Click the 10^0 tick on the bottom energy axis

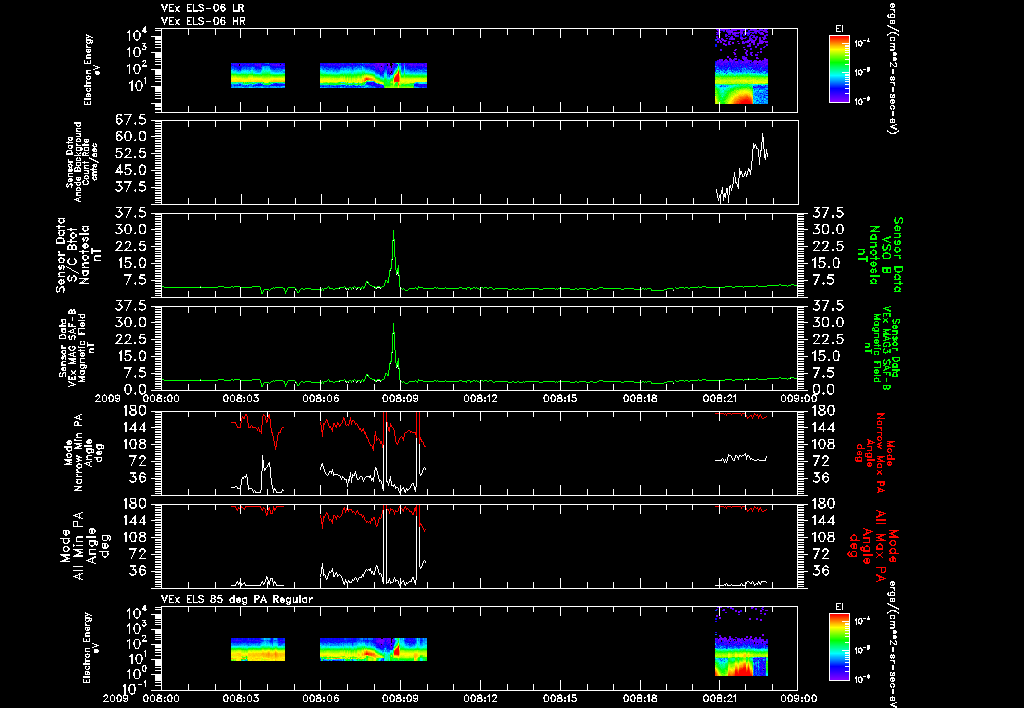[x=136, y=673]
